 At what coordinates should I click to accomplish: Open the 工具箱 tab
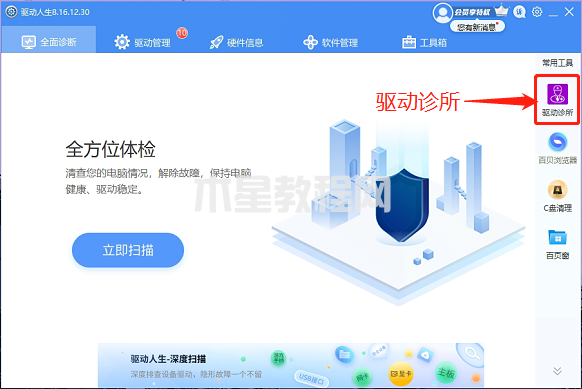(x=424, y=42)
